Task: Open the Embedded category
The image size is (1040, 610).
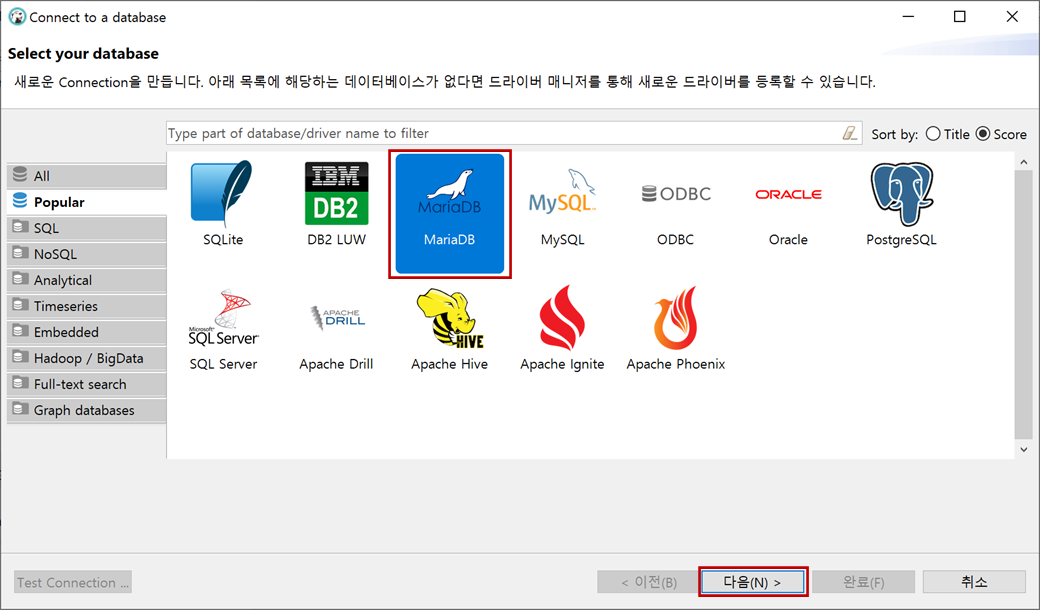Action: 87,332
